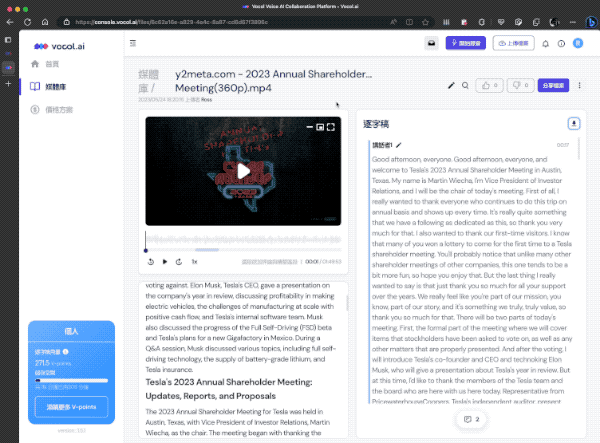Screen dimensions: 600x443
Task: Open the browser three-dot settings menu
Action: 572,22
